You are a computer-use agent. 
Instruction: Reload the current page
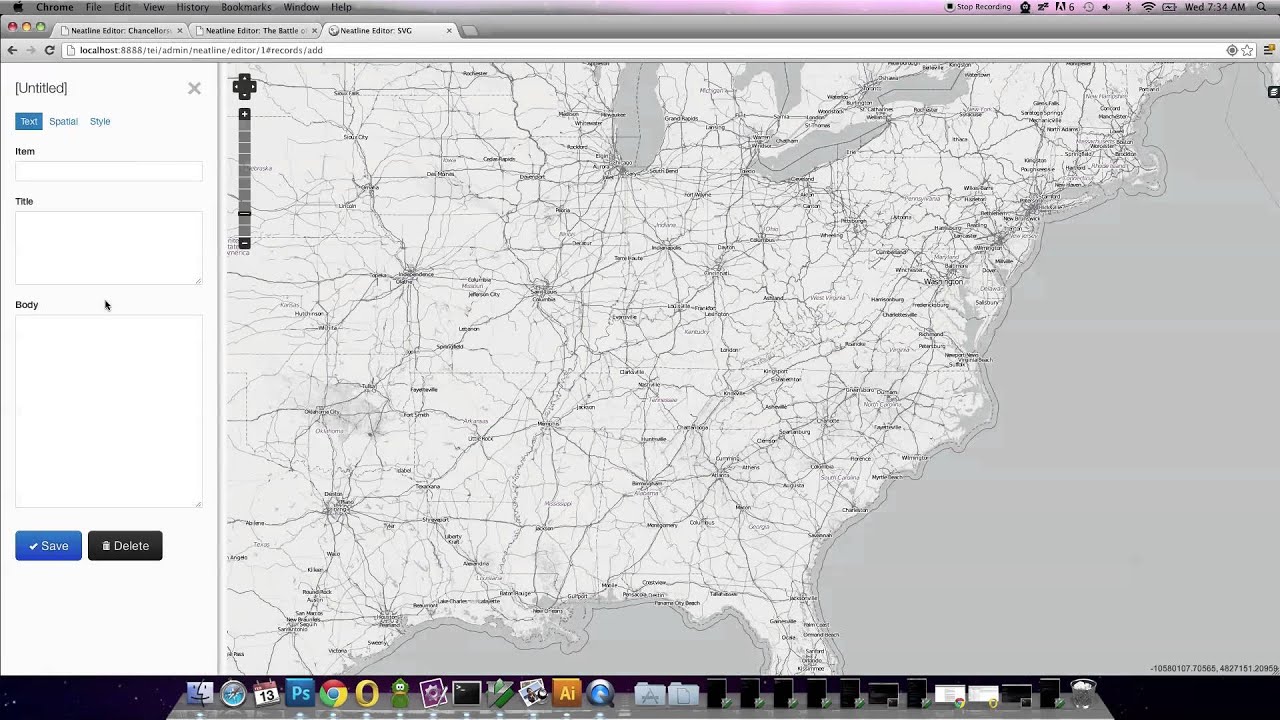(49, 50)
